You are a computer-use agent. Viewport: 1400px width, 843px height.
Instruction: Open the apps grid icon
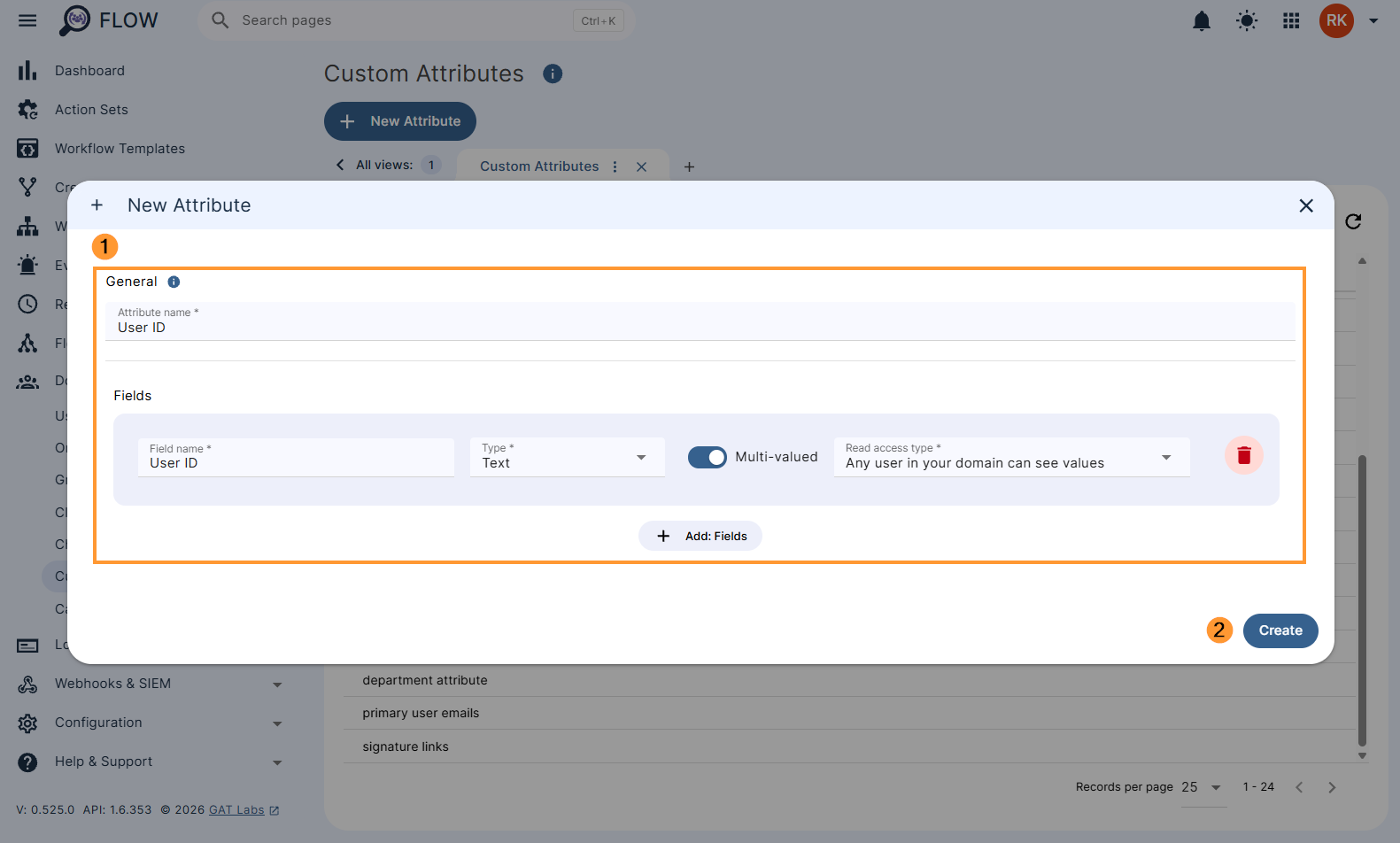[x=1291, y=20]
